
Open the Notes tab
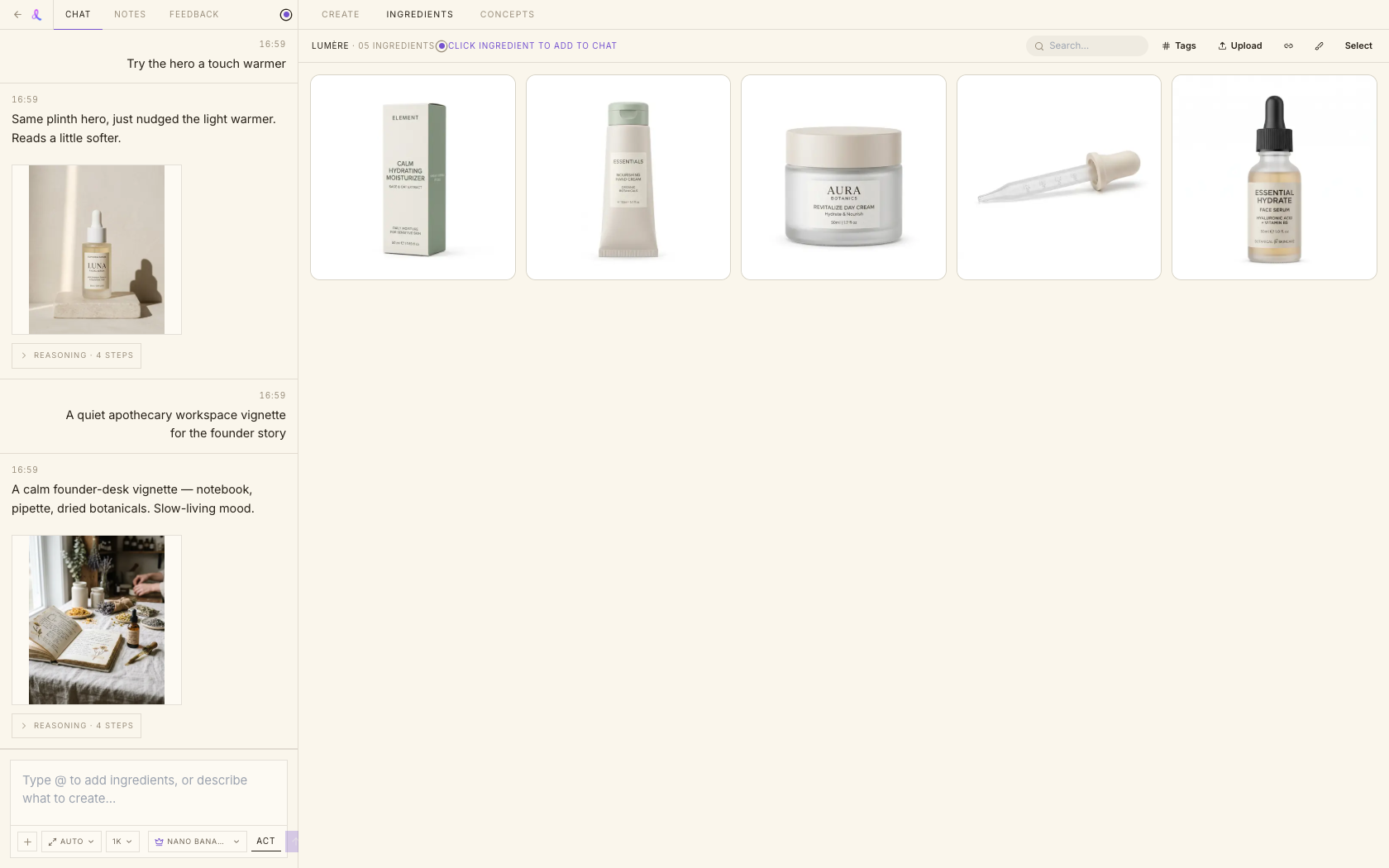[130, 15]
